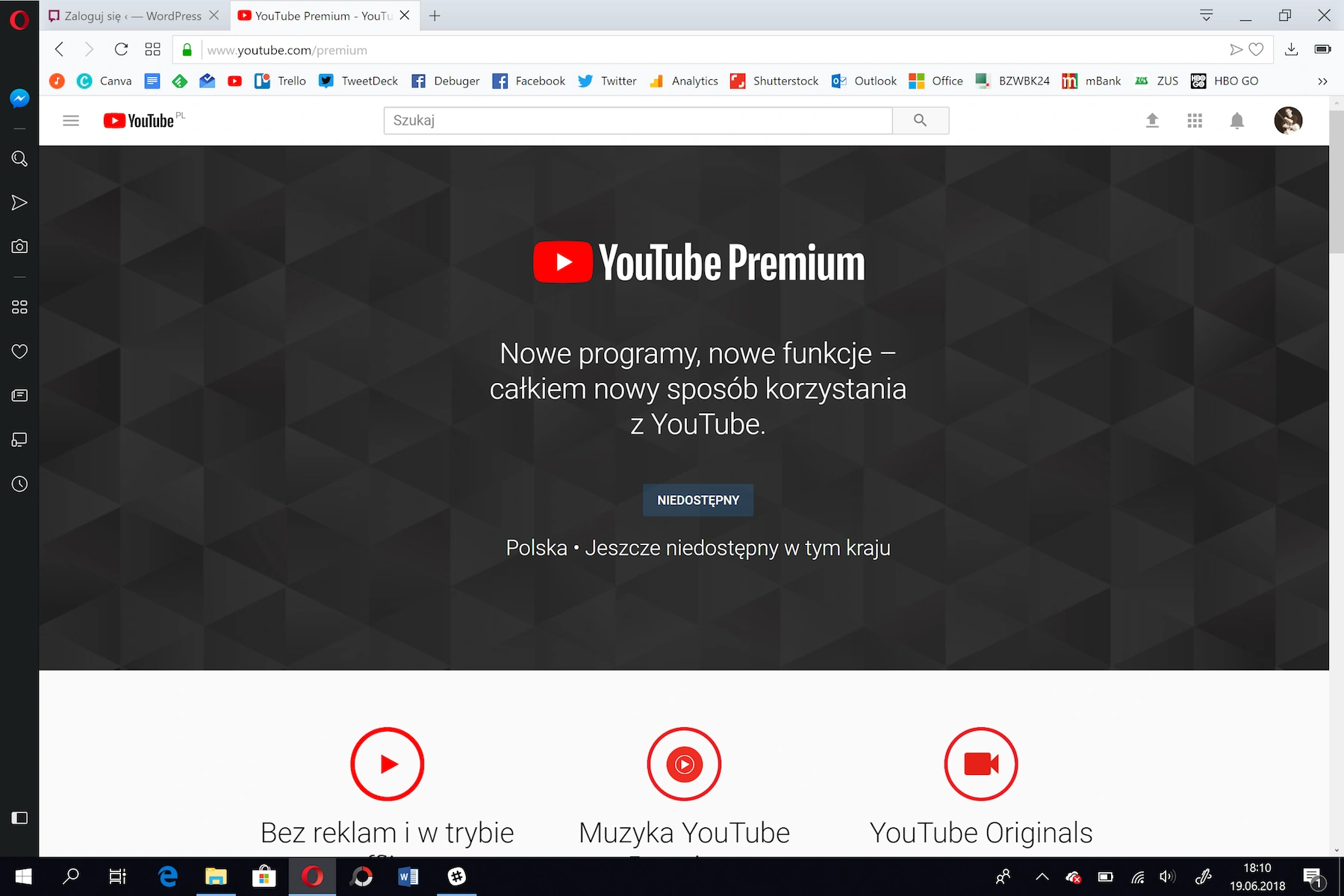Image resolution: width=1344 pixels, height=896 pixels.
Task: Open Speed Dial start page button
Action: 152,49
